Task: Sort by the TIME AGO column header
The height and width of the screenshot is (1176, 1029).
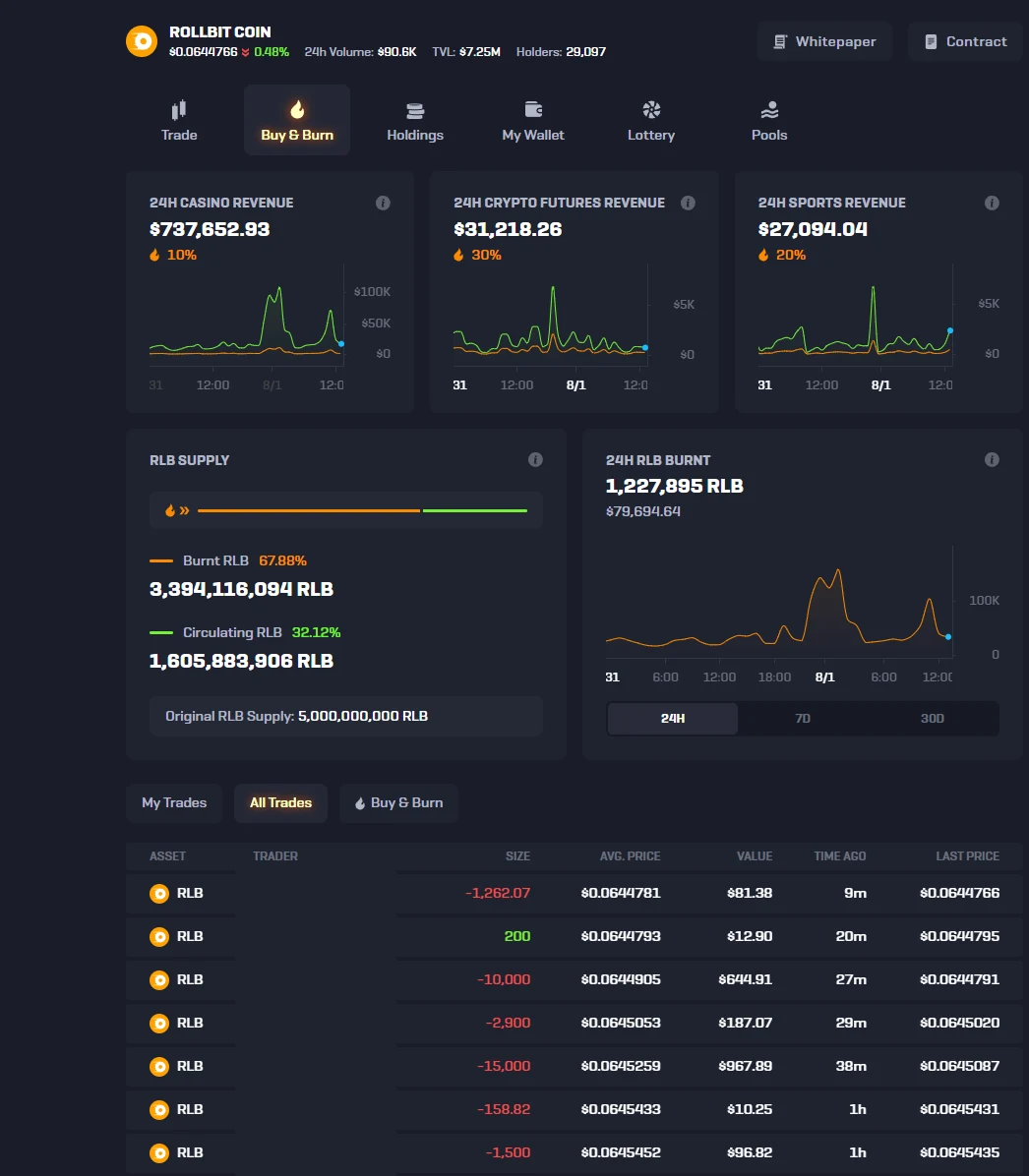Action: pos(840,856)
